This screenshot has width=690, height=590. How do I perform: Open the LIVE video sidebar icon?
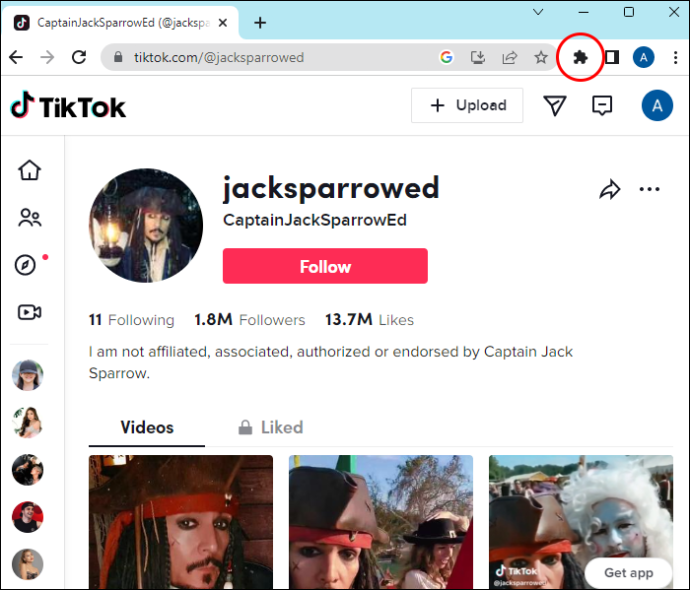[x=29, y=312]
